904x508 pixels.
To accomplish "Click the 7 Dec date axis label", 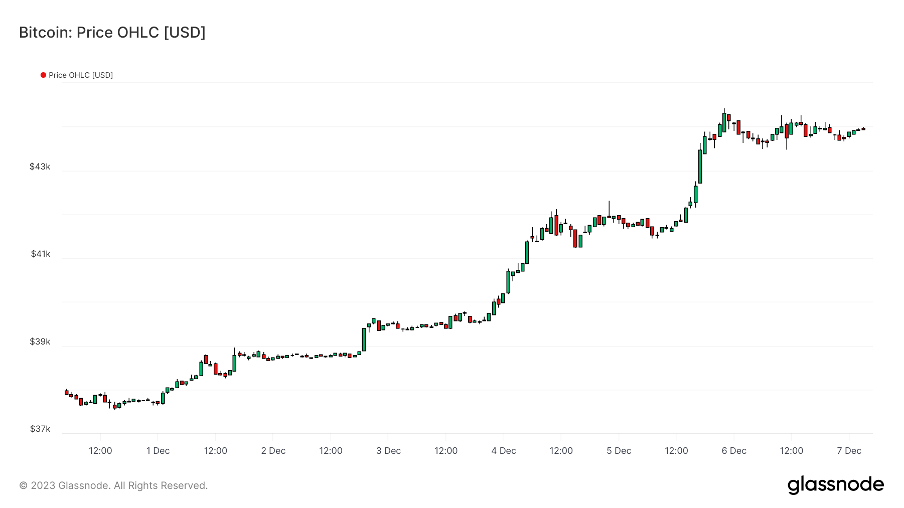I will [x=848, y=451].
